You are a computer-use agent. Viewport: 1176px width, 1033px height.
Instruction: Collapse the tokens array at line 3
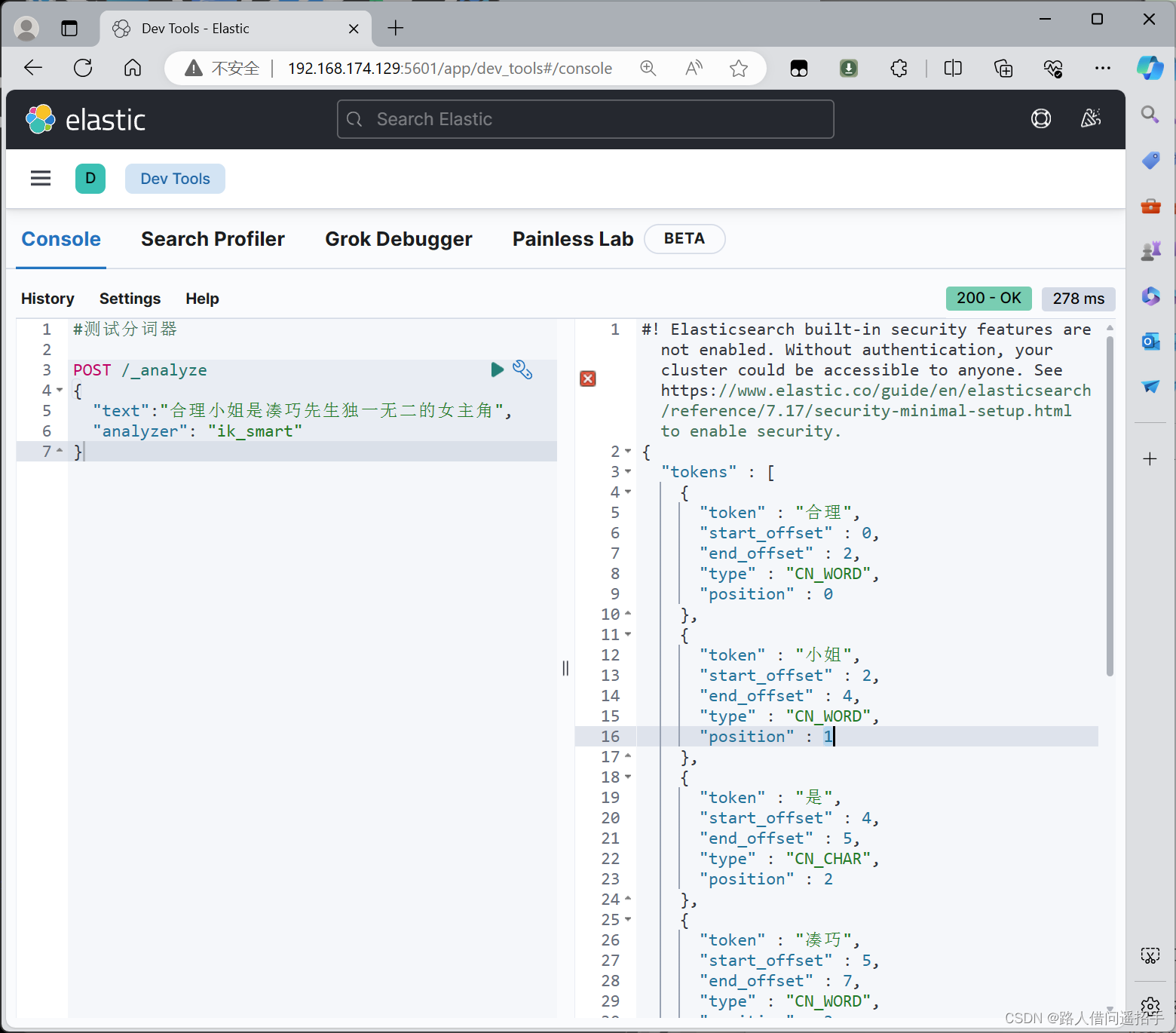[x=628, y=471]
